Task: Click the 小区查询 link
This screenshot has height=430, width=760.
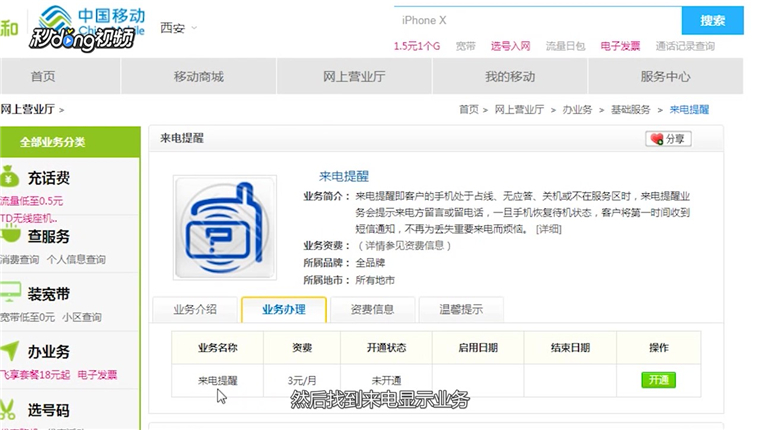Action: coord(82,317)
